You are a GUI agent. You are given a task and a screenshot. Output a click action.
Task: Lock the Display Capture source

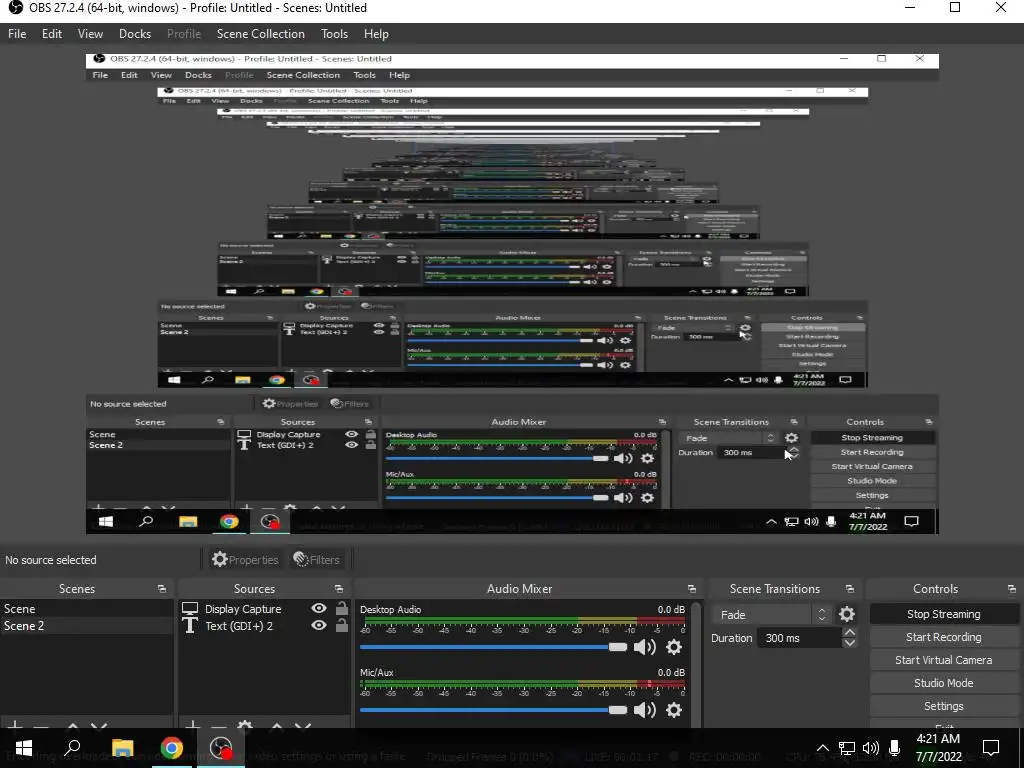[x=342, y=608]
